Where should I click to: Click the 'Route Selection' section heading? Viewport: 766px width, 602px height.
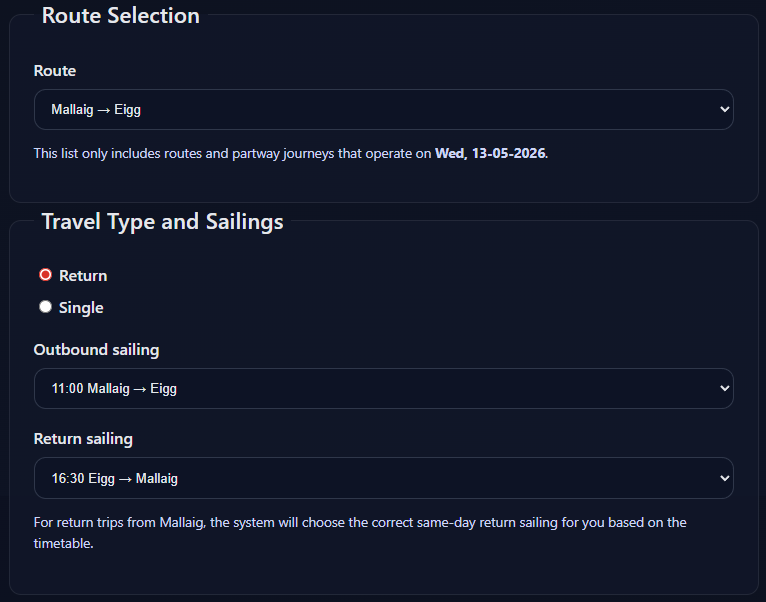click(x=120, y=16)
